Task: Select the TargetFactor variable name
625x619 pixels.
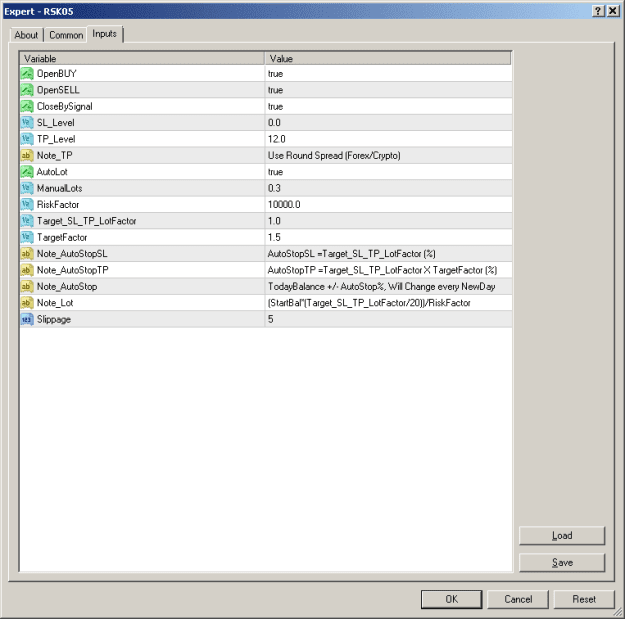Action: coord(62,237)
